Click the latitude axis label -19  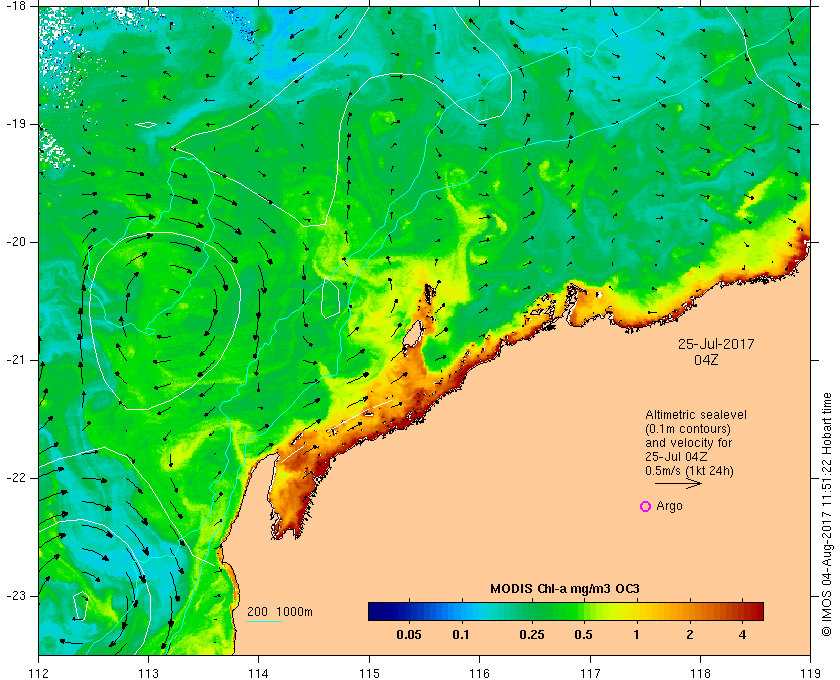click(15, 124)
